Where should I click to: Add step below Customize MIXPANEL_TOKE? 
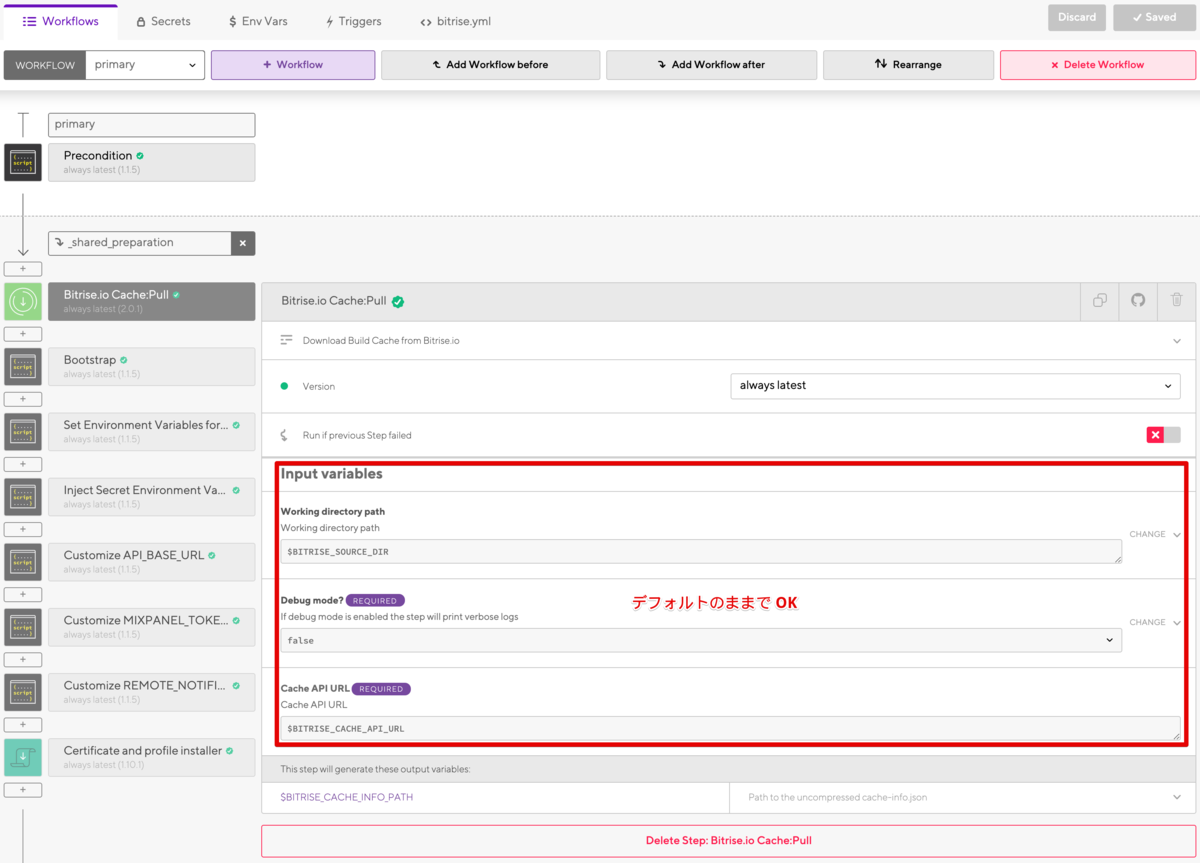(x=23, y=659)
